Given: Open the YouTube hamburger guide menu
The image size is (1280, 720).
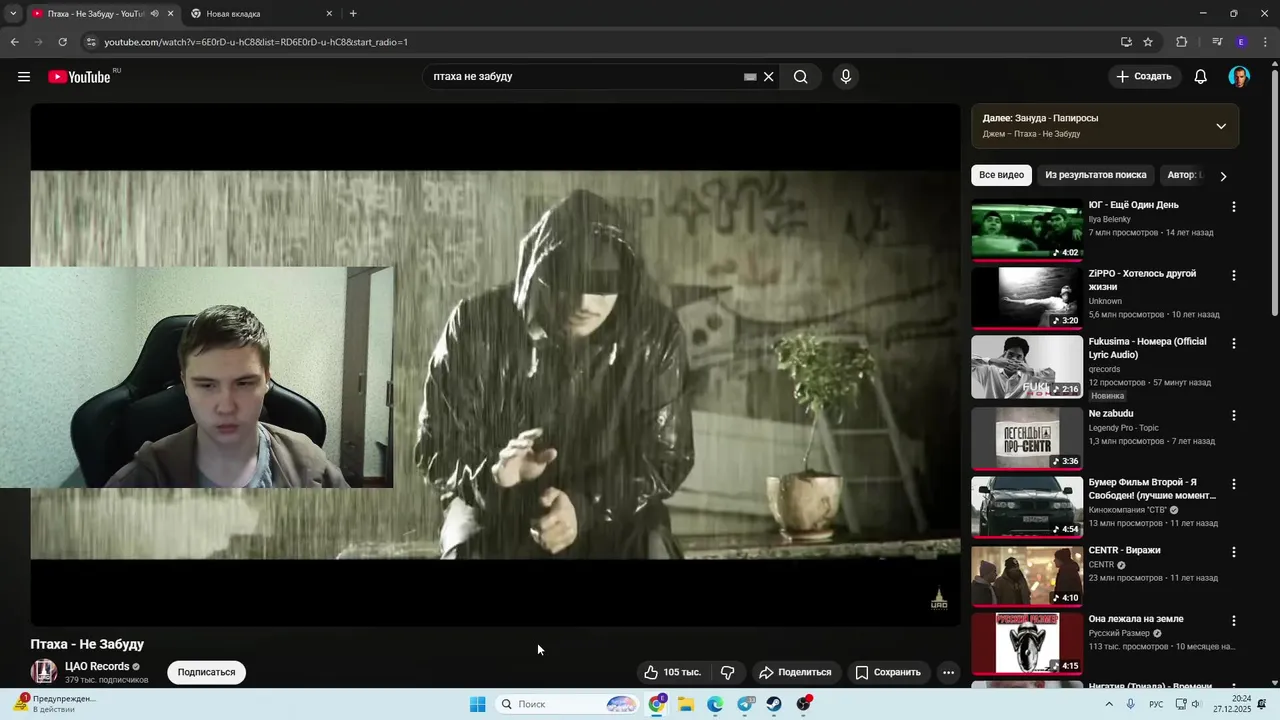Looking at the screenshot, I should tap(24, 77).
